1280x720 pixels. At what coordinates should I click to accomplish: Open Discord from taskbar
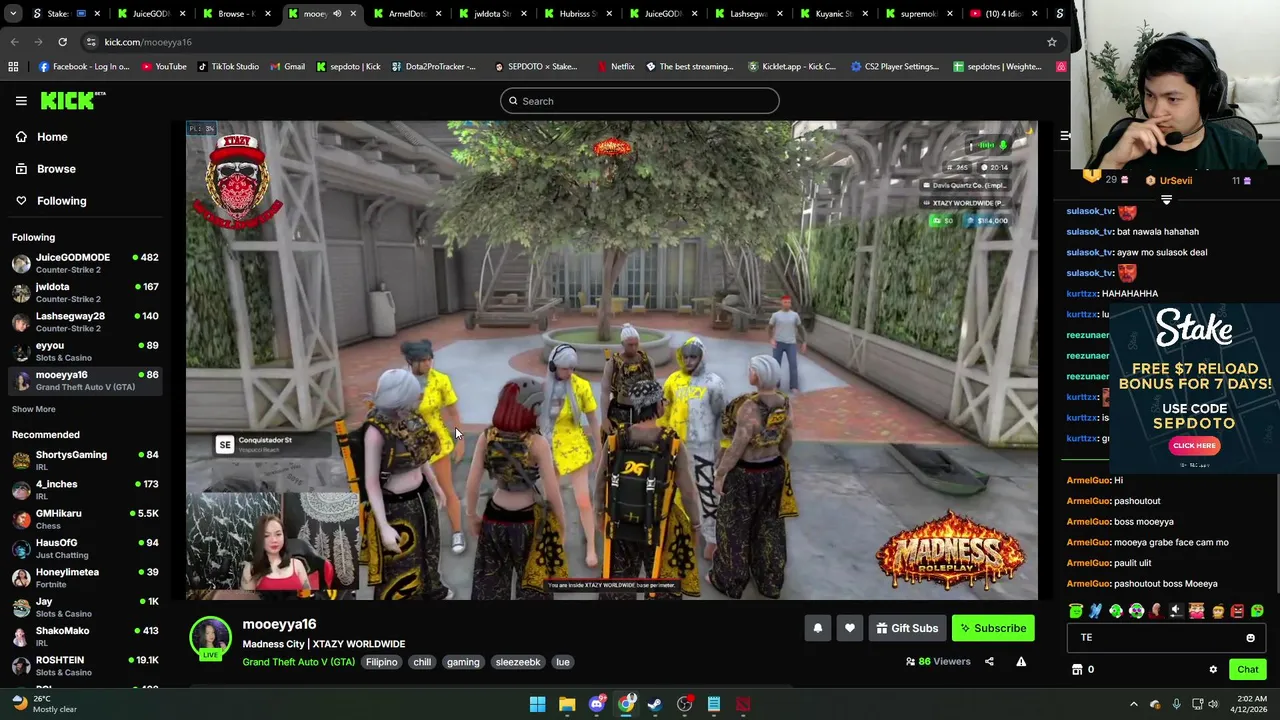597,704
